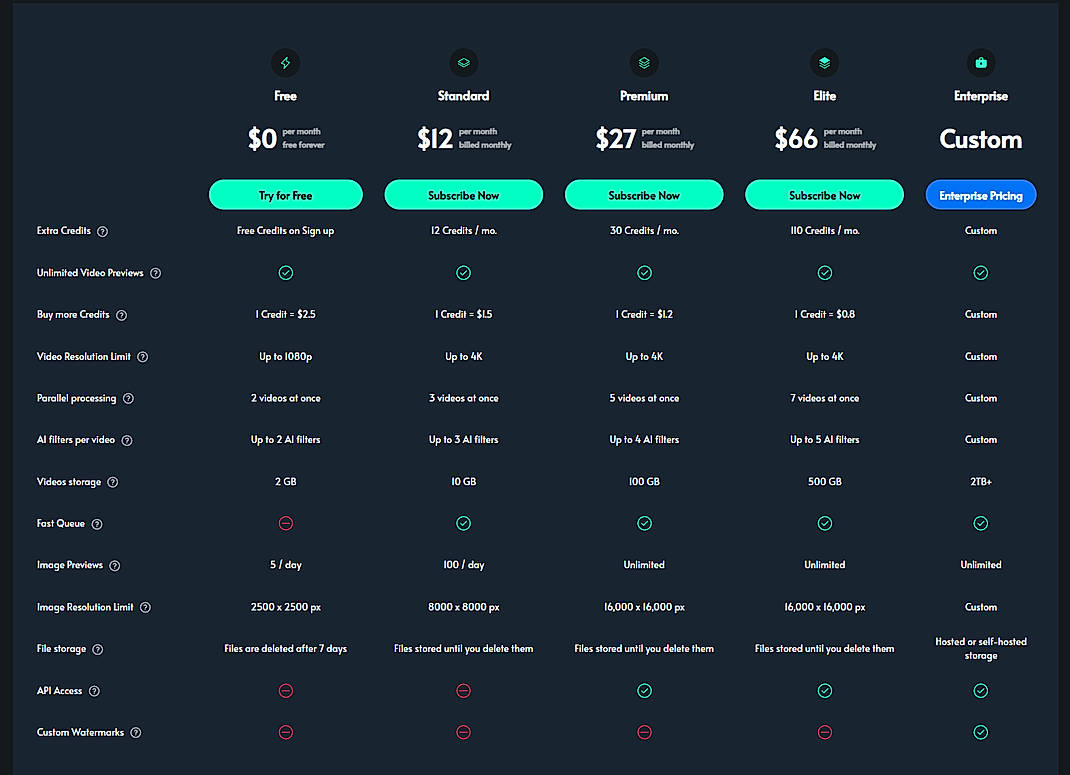Click the Fast Queue checkmark under Standard
1070x775 pixels.
tap(463, 523)
